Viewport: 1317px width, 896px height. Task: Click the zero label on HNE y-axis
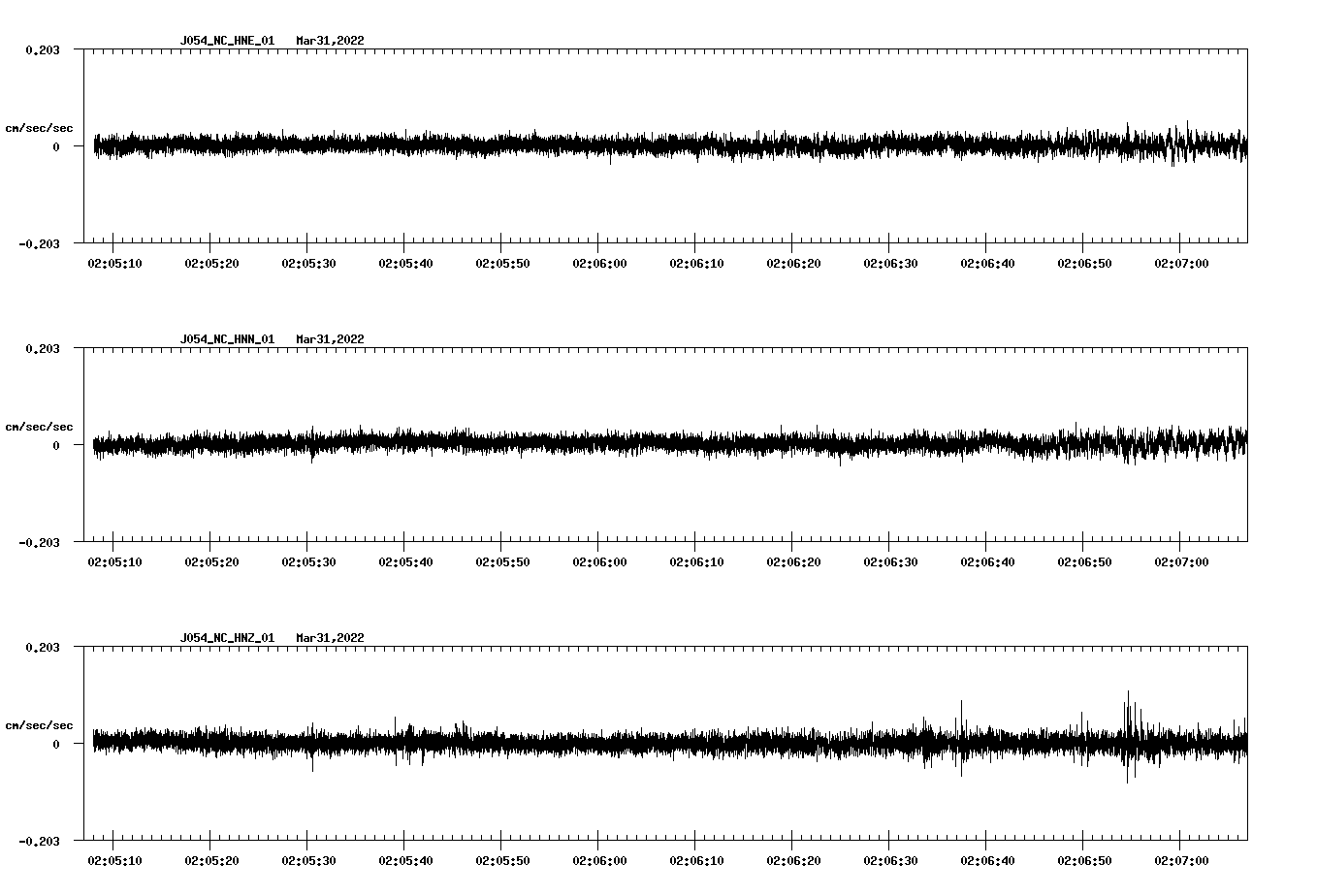(56, 146)
